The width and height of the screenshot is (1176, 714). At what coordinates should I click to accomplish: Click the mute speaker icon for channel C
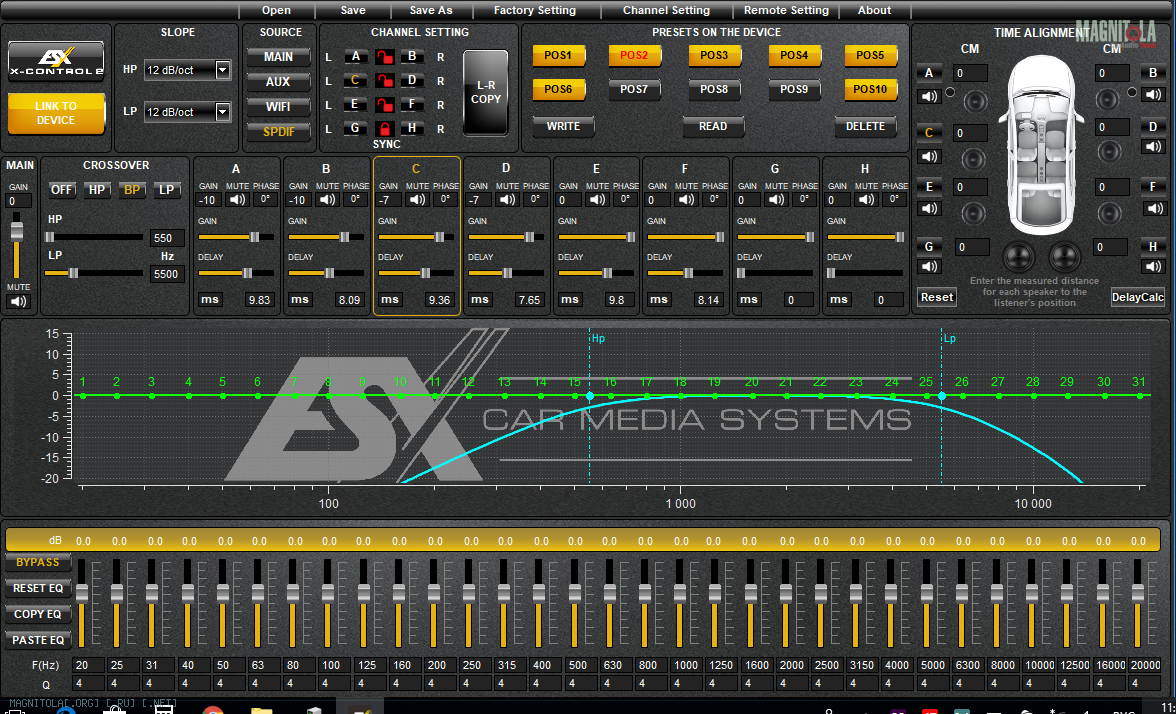click(x=417, y=200)
